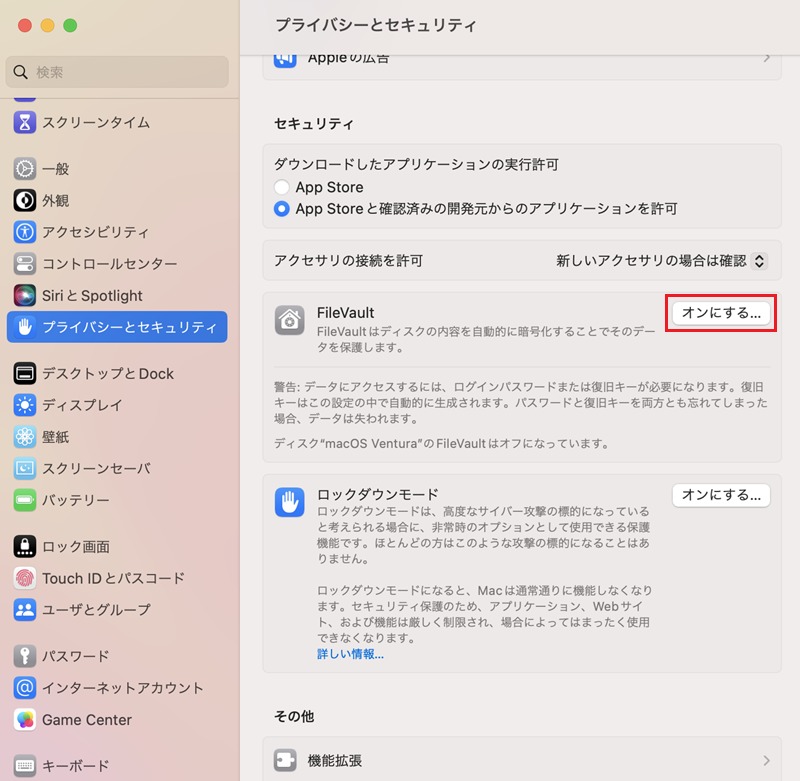The height and width of the screenshot is (781, 800).
Task: Select the Appearance (外観) sidebar icon
Action: [x=24, y=200]
